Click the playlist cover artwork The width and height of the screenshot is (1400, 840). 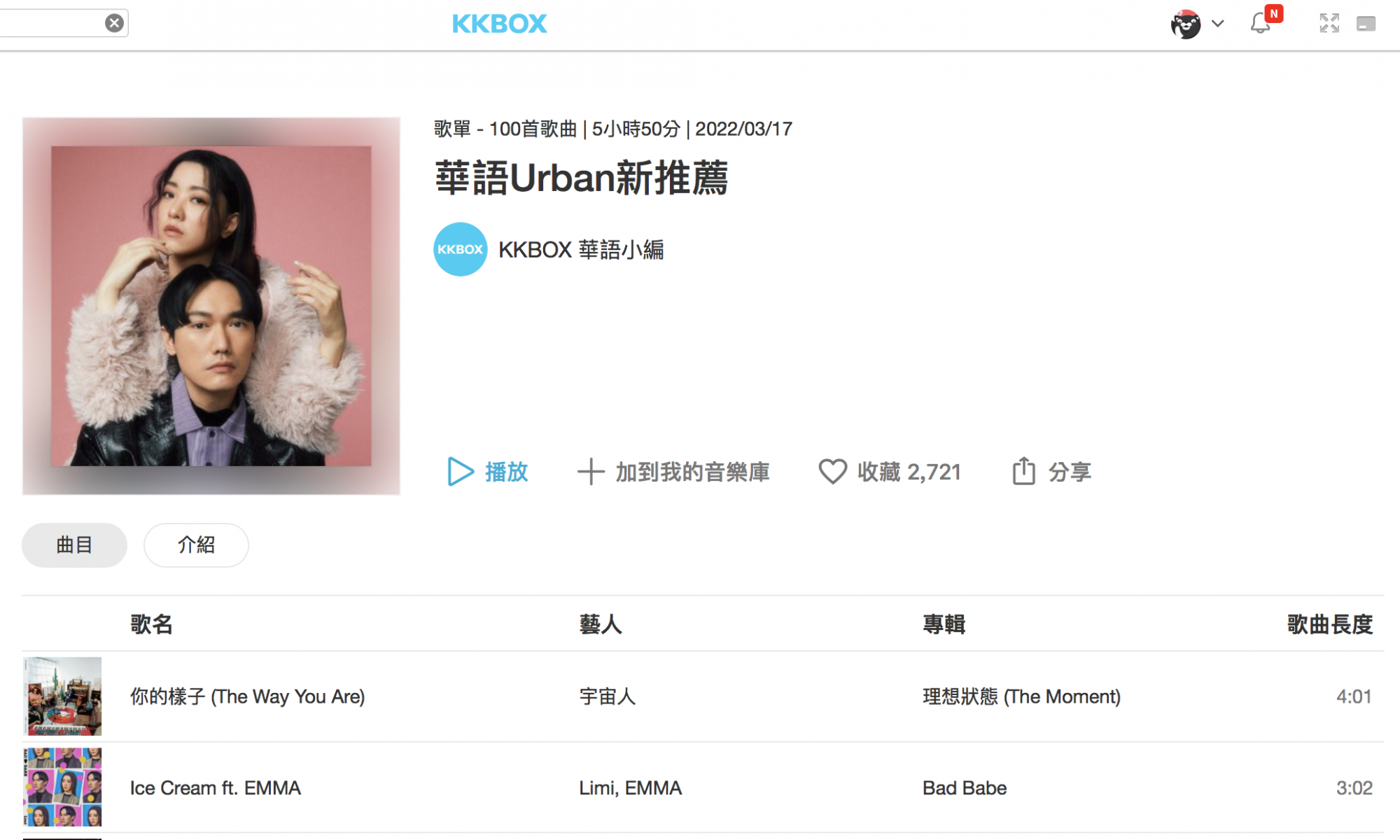pos(211,306)
